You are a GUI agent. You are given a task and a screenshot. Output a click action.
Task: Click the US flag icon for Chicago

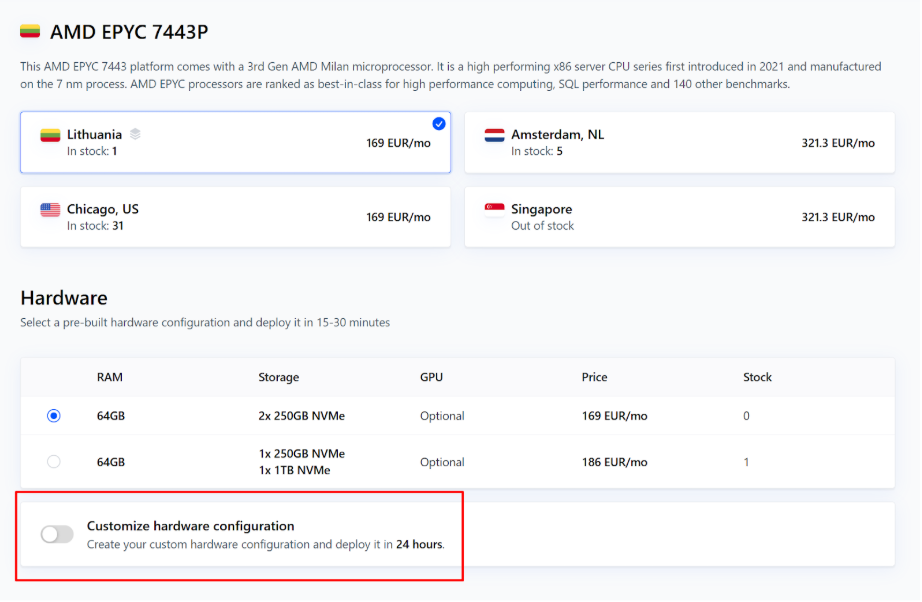pyautogui.click(x=50, y=210)
